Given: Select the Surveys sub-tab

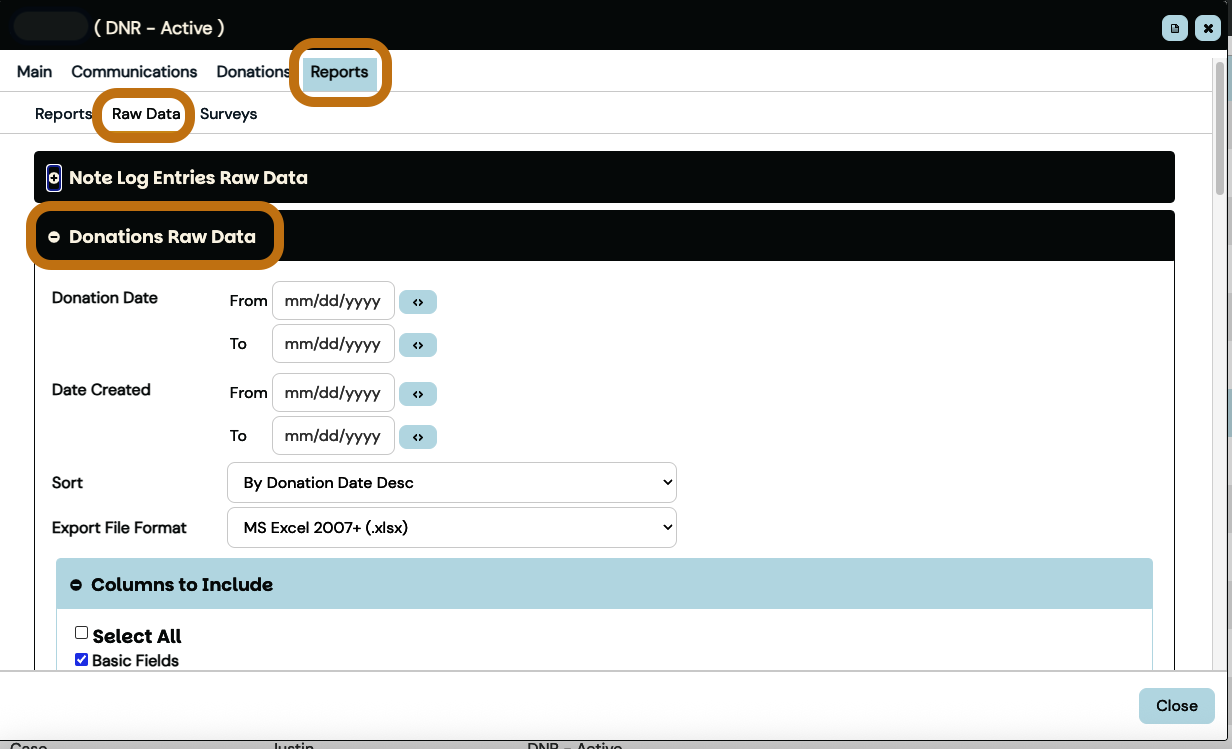Looking at the screenshot, I should click(x=228, y=114).
